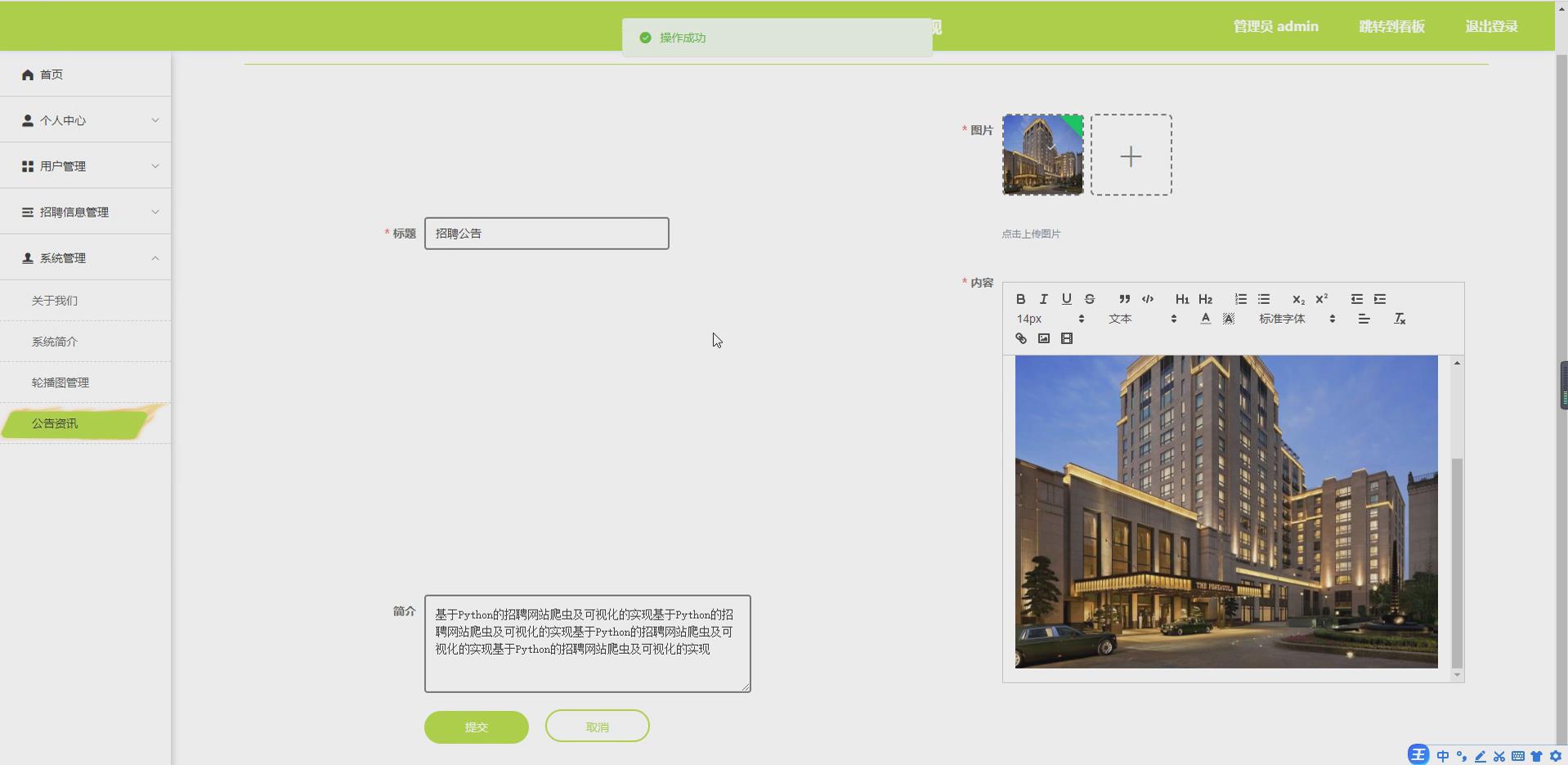Insert a blockquote

click(x=1125, y=299)
